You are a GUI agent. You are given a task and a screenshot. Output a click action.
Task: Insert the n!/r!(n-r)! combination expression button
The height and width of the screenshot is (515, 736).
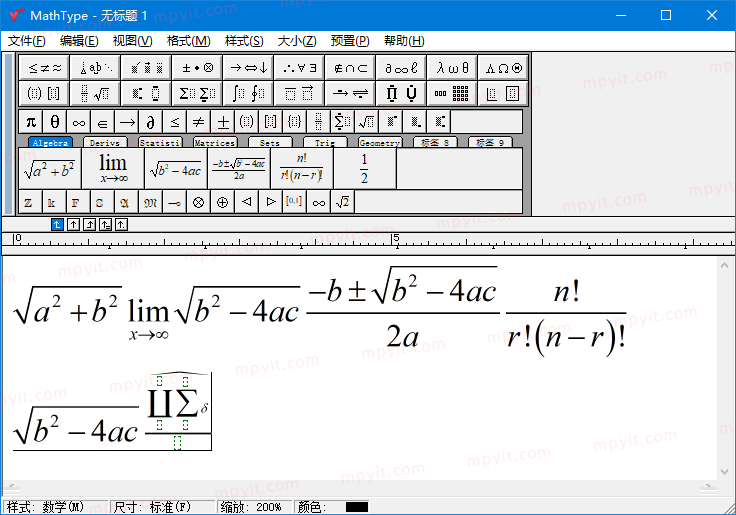[302, 169]
